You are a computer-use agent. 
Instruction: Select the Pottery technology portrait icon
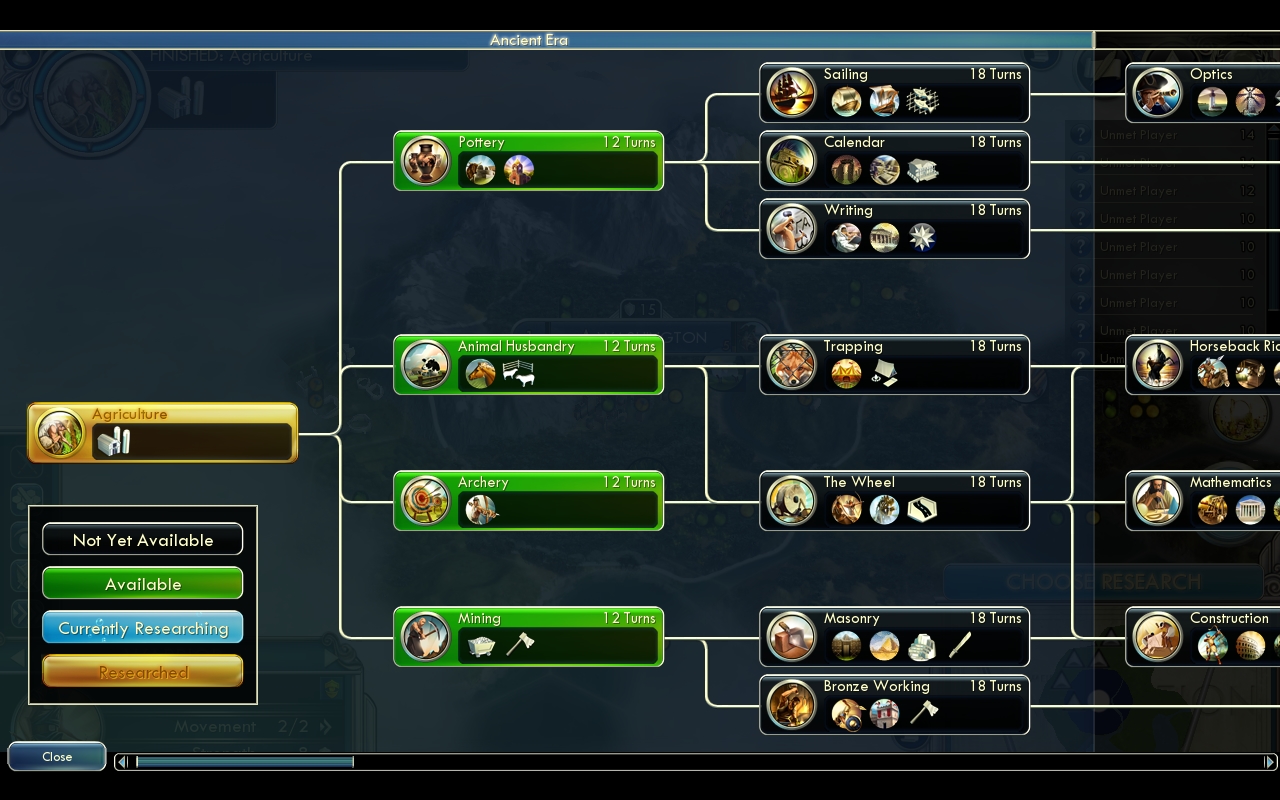(x=425, y=161)
